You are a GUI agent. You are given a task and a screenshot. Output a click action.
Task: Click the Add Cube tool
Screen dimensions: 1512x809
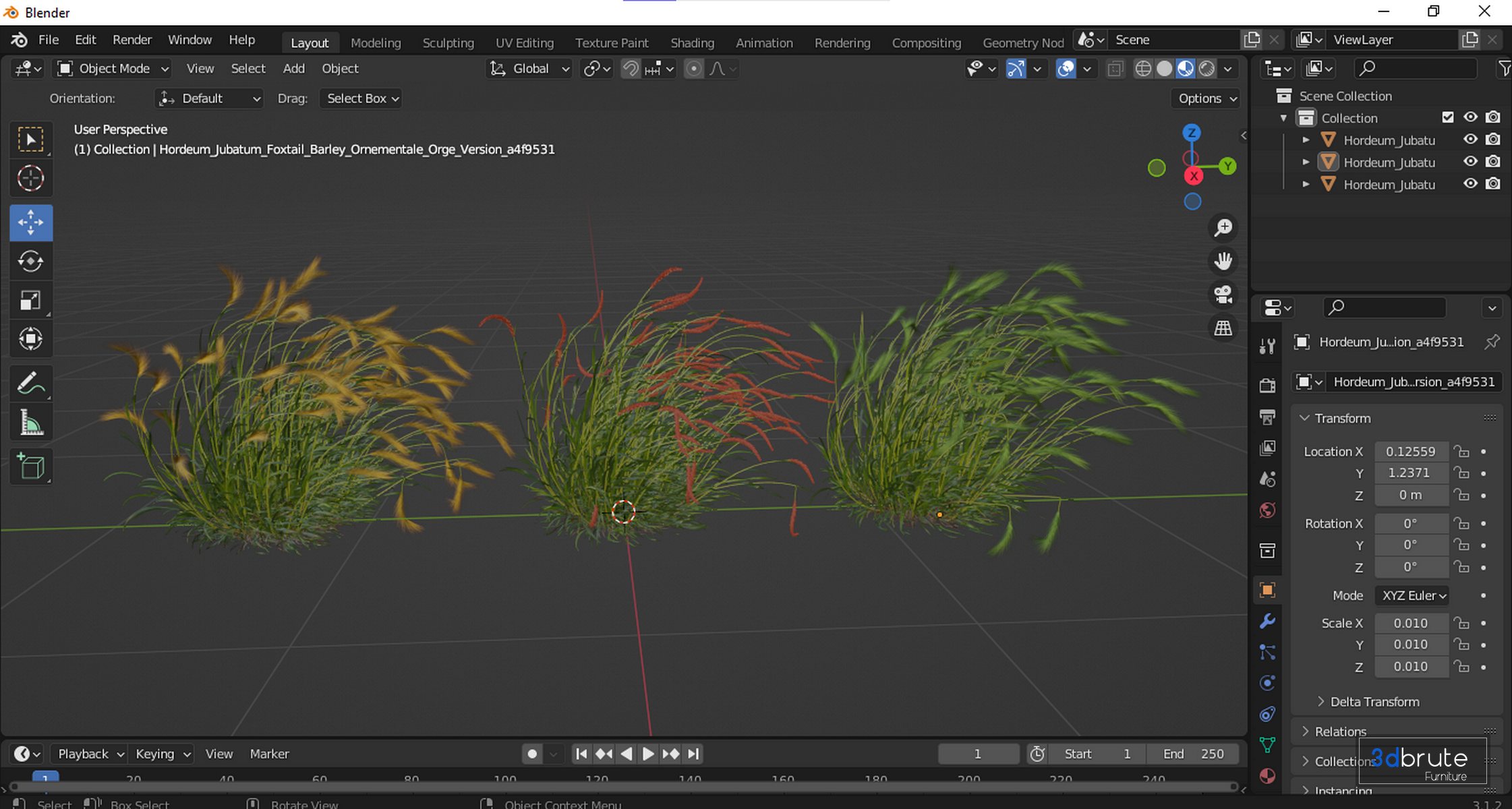coord(30,467)
